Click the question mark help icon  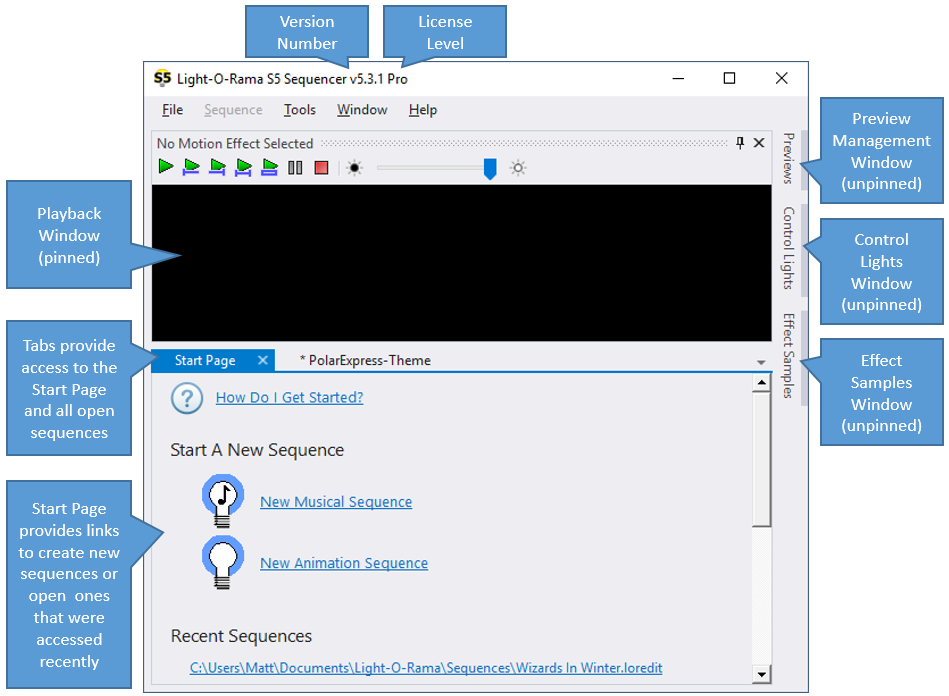coord(187,398)
